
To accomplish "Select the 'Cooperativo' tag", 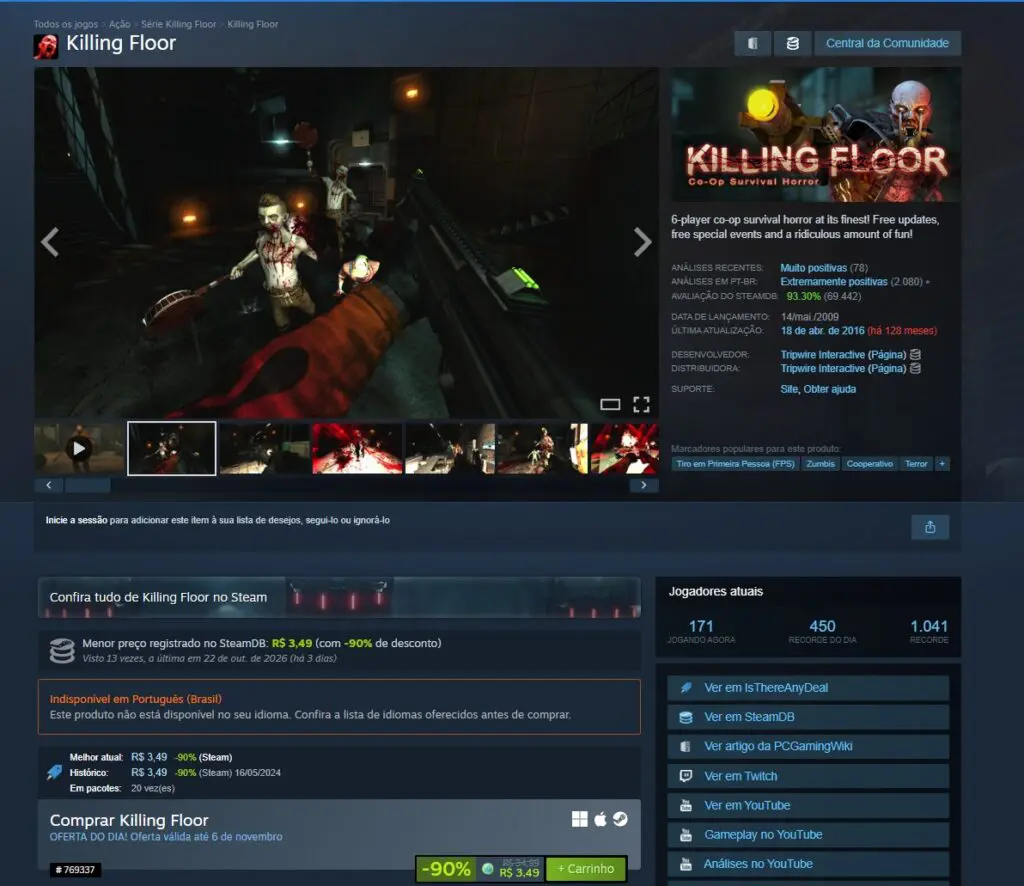I will (x=869, y=464).
